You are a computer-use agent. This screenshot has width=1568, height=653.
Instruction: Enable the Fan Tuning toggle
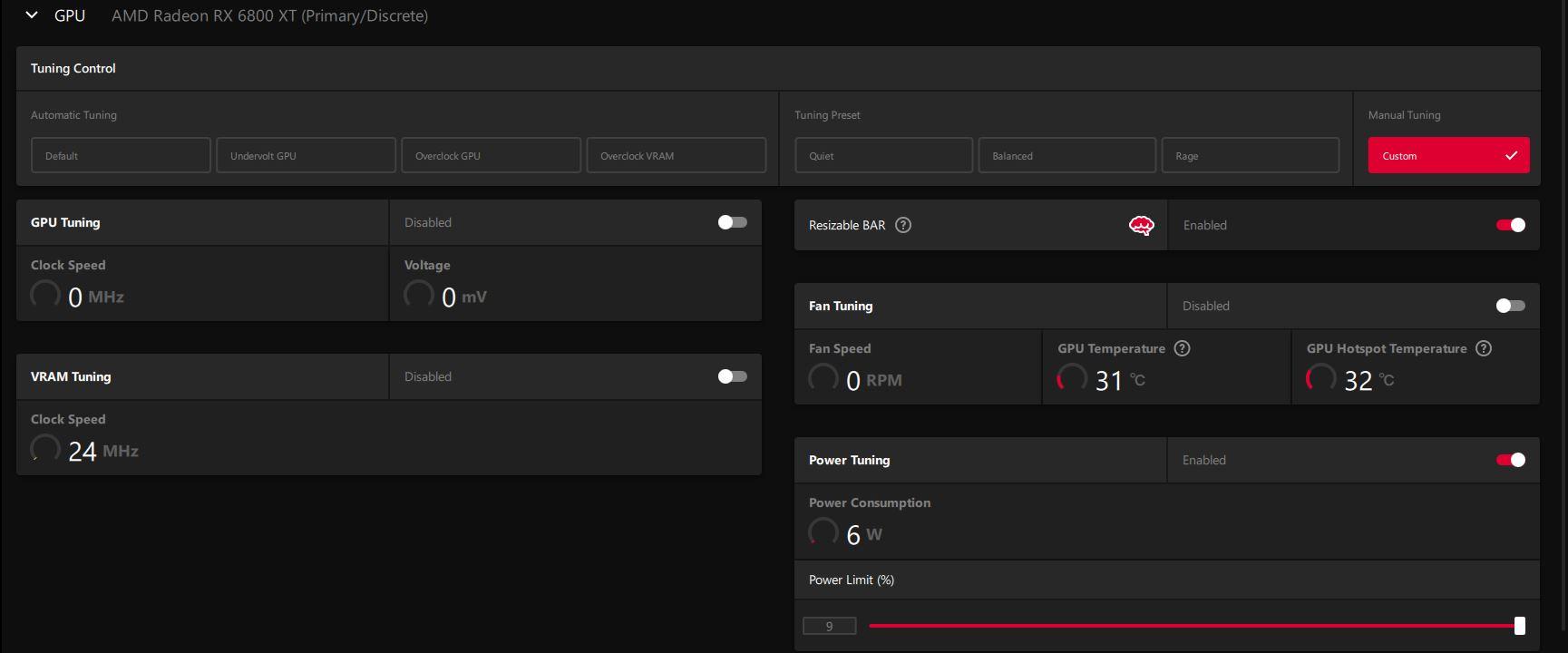coord(1511,306)
